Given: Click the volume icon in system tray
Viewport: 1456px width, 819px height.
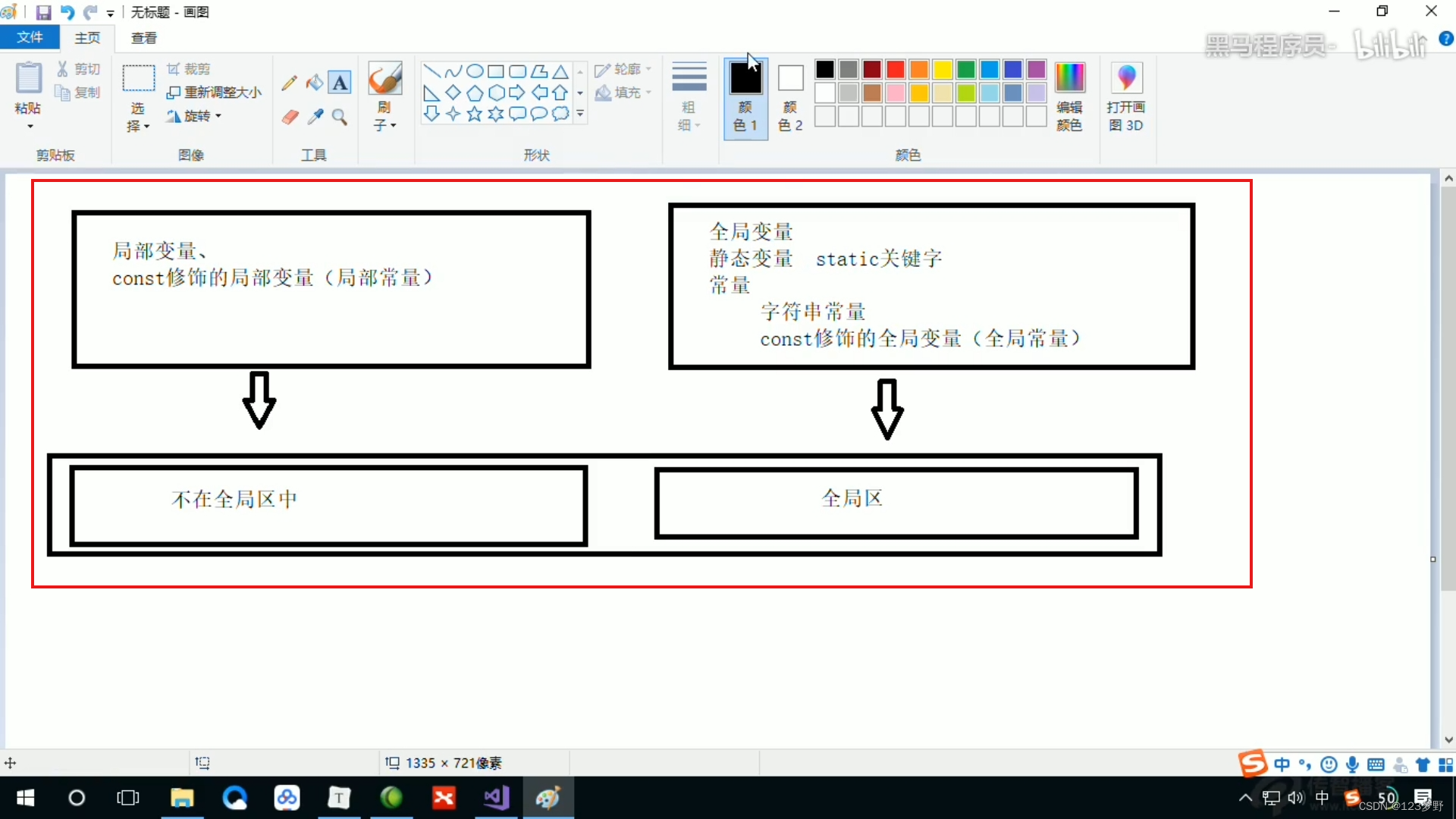Looking at the screenshot, I should (1296, 798).
